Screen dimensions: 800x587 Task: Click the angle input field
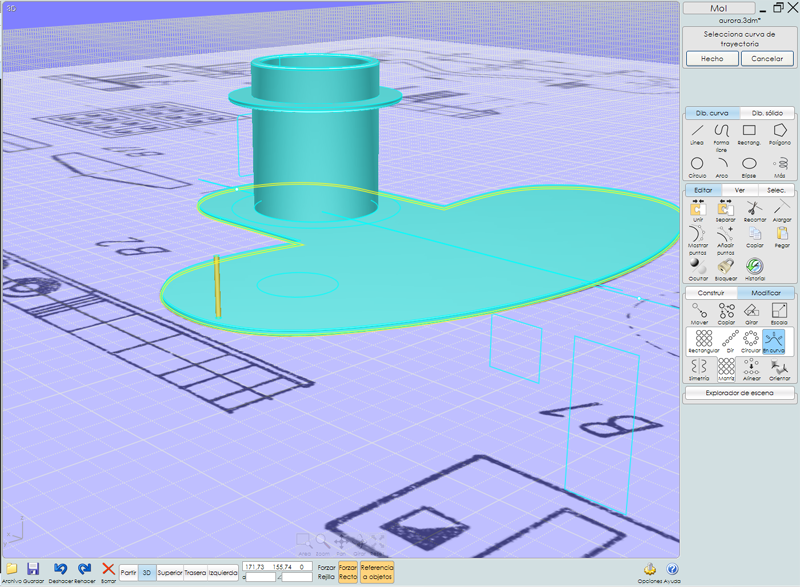tap(297, 577)
